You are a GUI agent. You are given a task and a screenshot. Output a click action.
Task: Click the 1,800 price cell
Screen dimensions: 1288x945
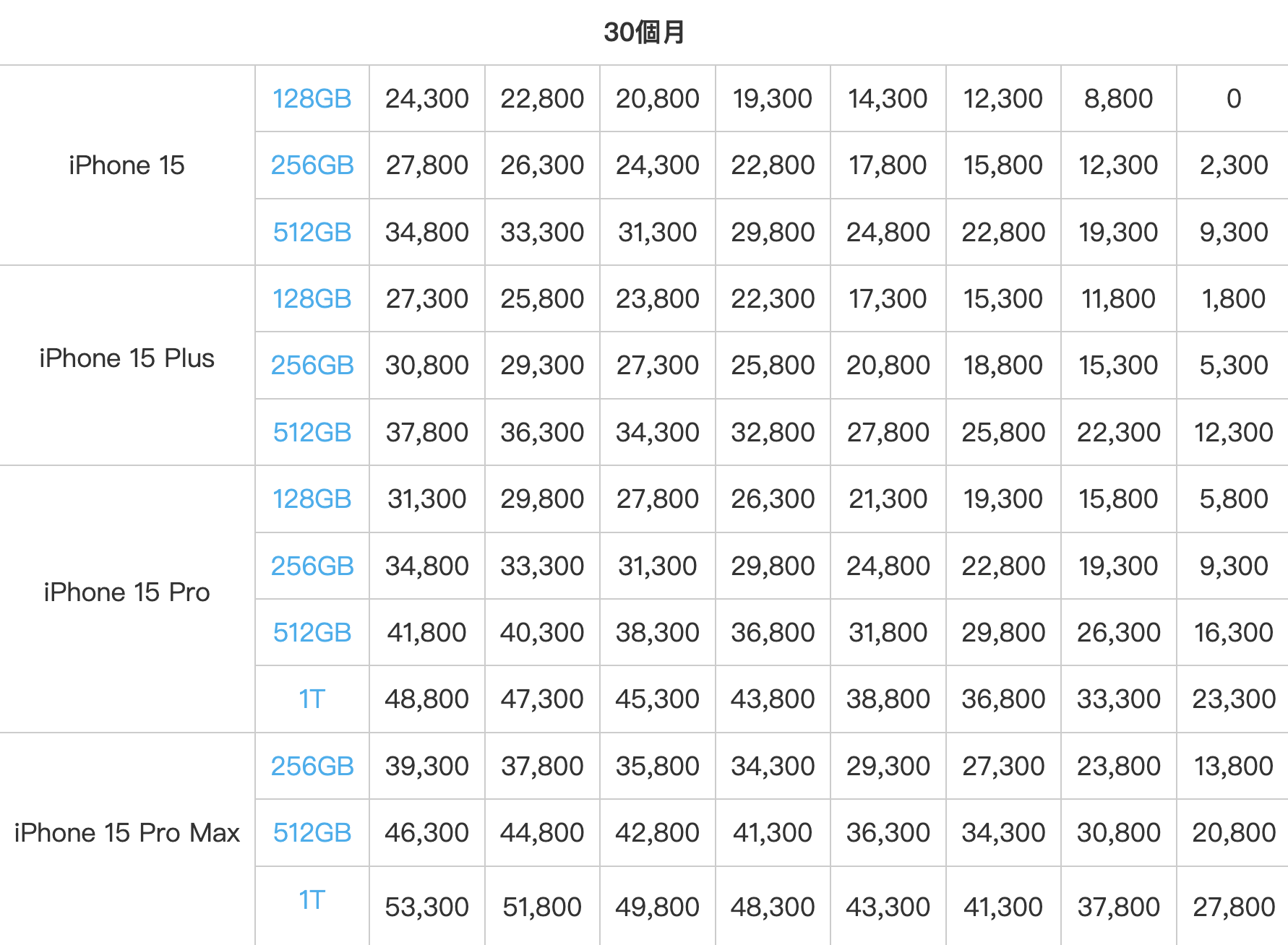coord(1233,299)
